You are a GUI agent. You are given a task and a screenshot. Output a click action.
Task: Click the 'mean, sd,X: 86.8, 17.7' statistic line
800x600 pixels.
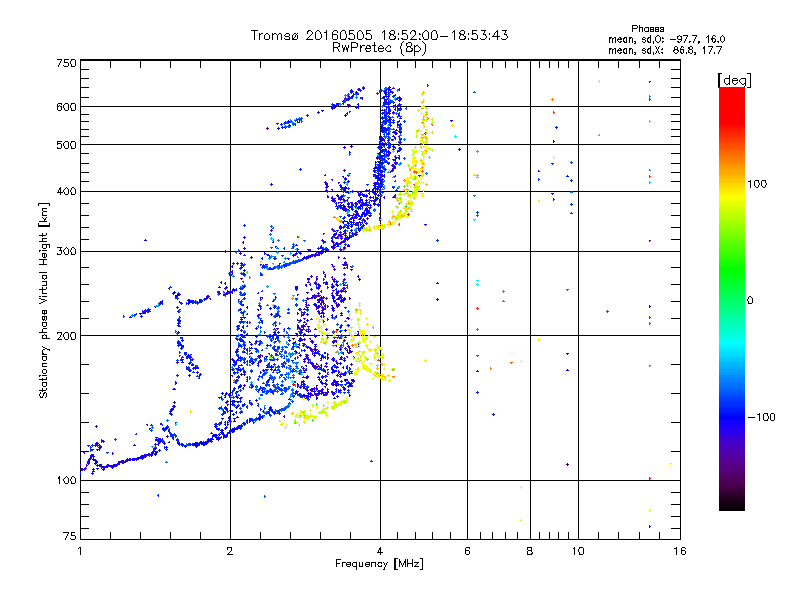[665, 50]
